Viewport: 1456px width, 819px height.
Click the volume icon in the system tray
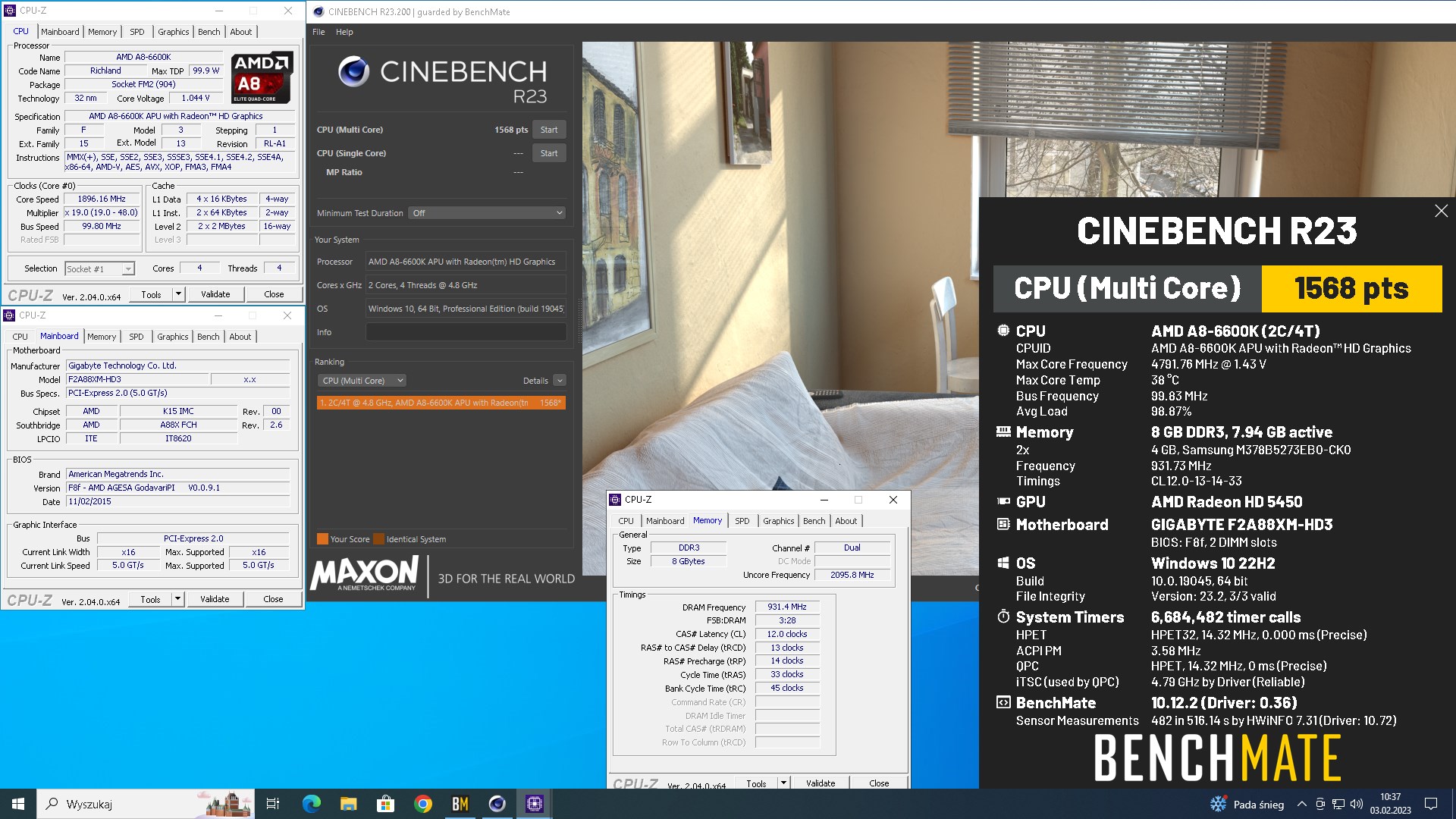click(x=1357, y=804)
